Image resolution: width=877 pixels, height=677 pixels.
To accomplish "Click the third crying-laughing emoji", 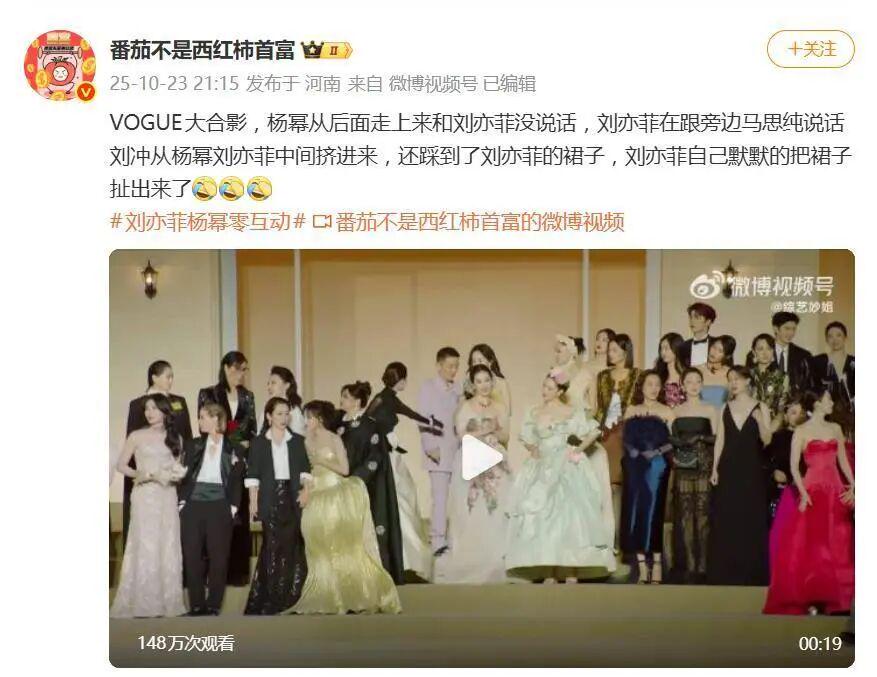I will point(259,189).
